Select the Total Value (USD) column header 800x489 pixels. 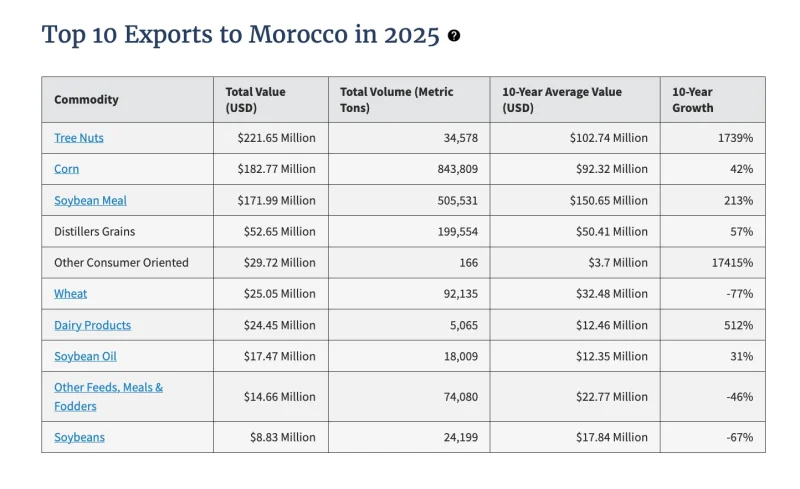point(256,100)
